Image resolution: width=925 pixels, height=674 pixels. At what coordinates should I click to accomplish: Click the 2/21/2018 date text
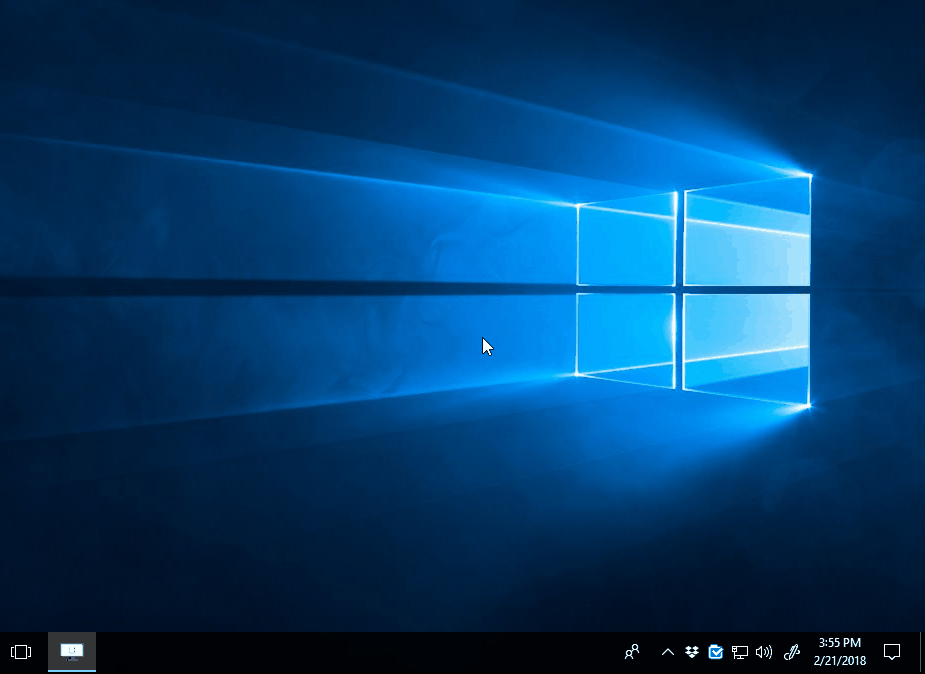(x=839, y=660)
